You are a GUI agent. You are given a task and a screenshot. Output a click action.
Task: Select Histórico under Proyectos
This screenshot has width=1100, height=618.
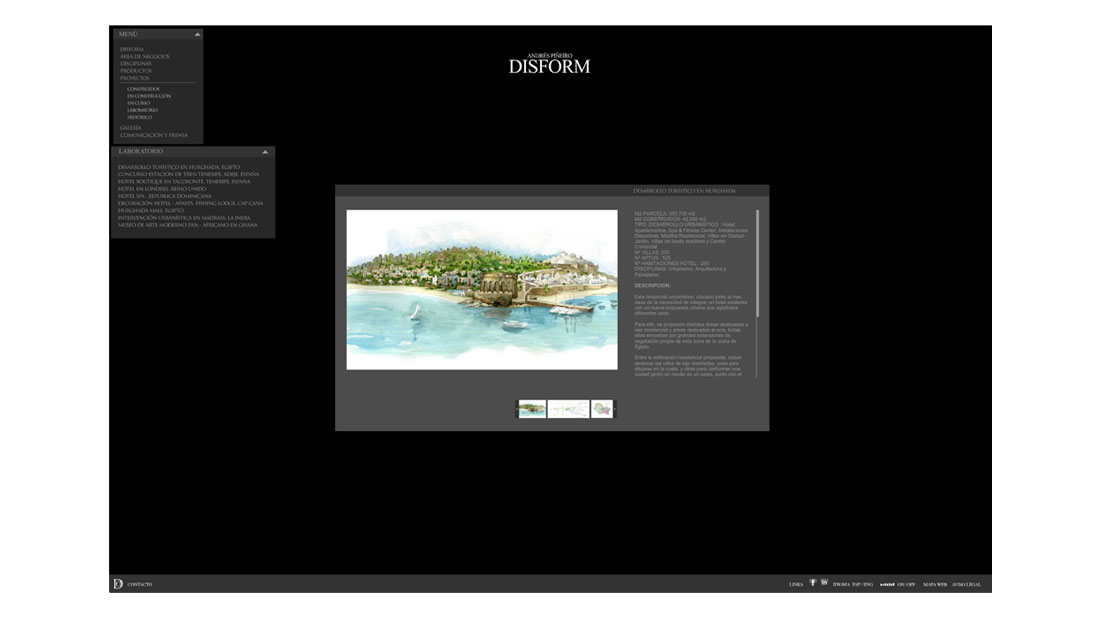coord(140,117)
